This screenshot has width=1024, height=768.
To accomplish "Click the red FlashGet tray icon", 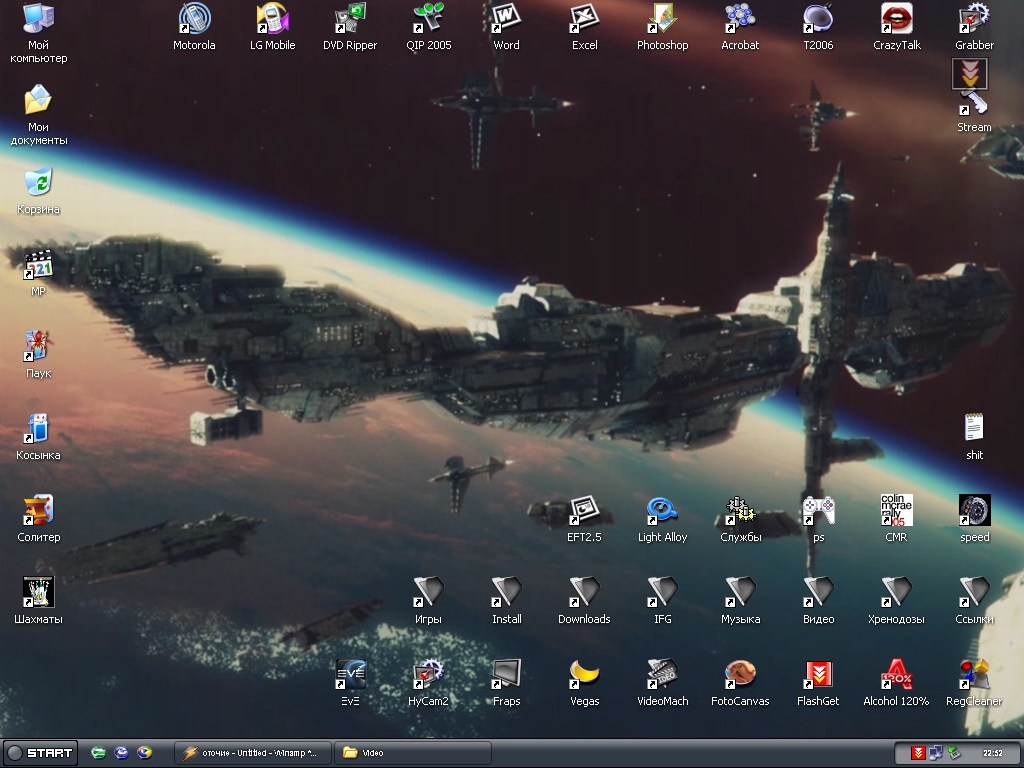I will tap(917, 753).
